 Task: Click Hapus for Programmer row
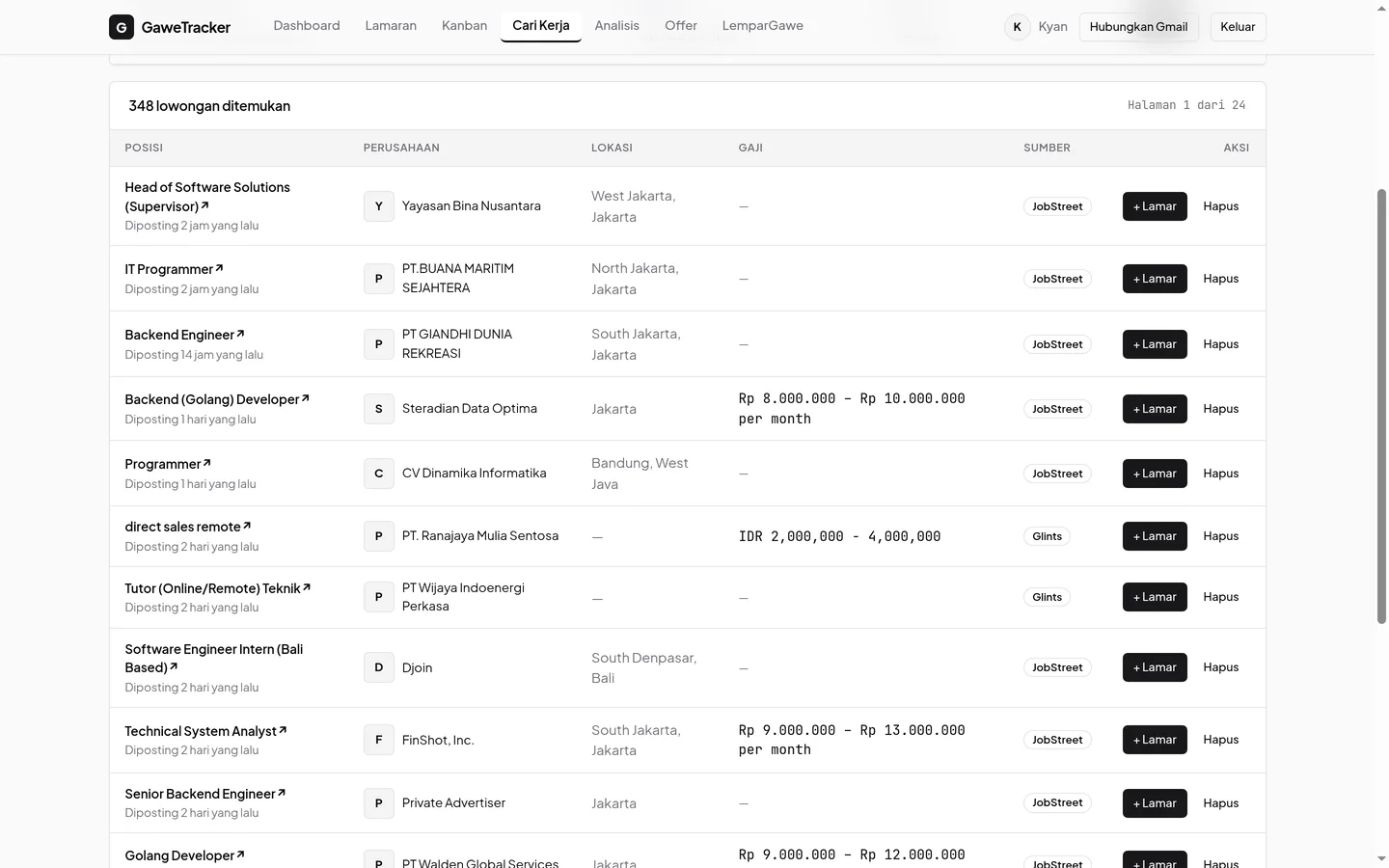click(x=1221, y=474)
